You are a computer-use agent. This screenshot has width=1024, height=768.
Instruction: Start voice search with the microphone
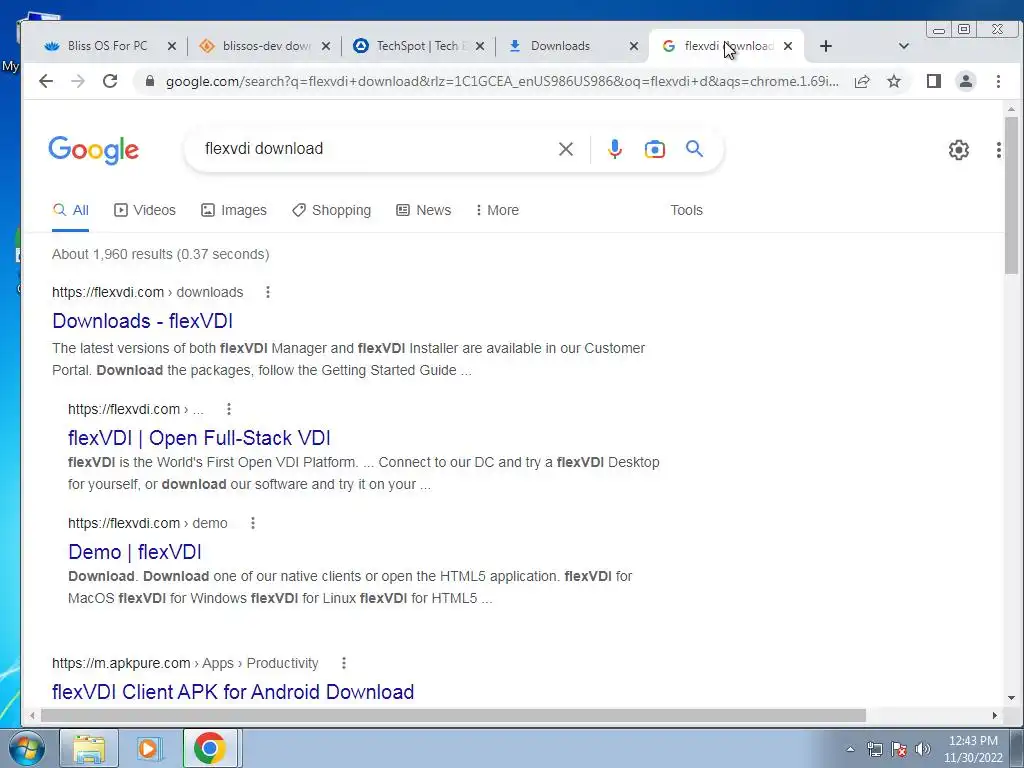click(615, 149)
